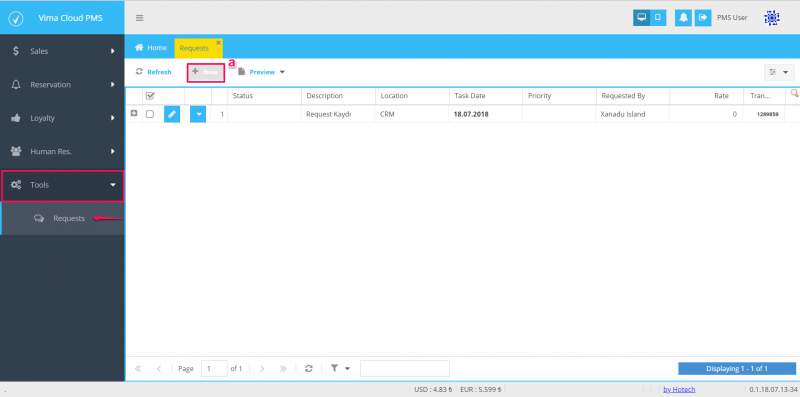Image resolution: width=800 pixels, height=397 pixels.
Task: Switch to mobile view icon
Action: point(658,18)
